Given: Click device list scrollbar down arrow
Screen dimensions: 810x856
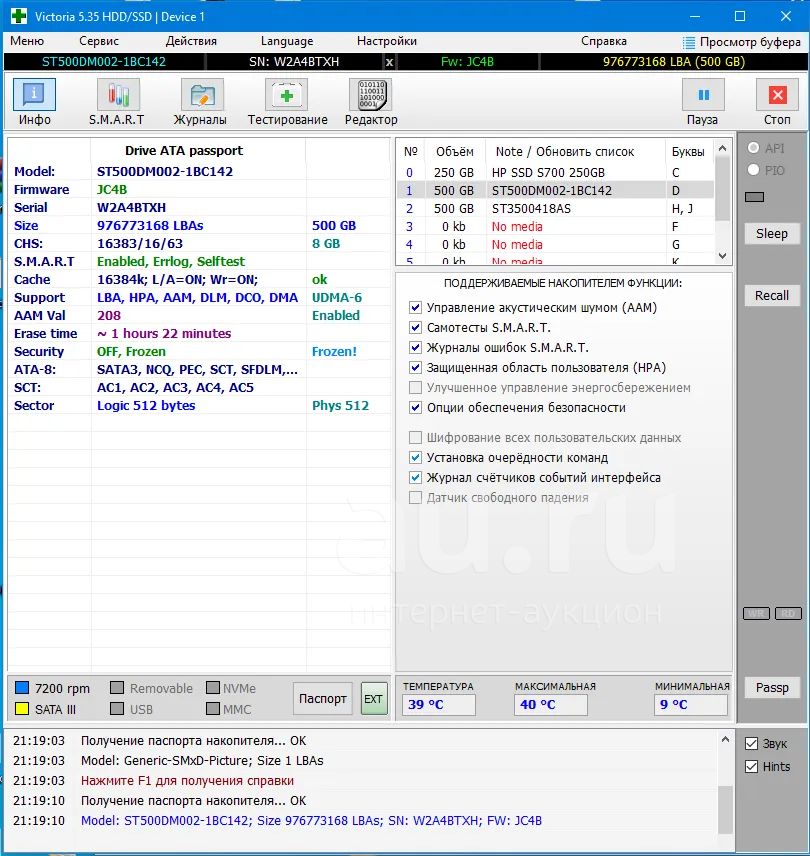Looking at the screenshot, I should click(723, 255).
